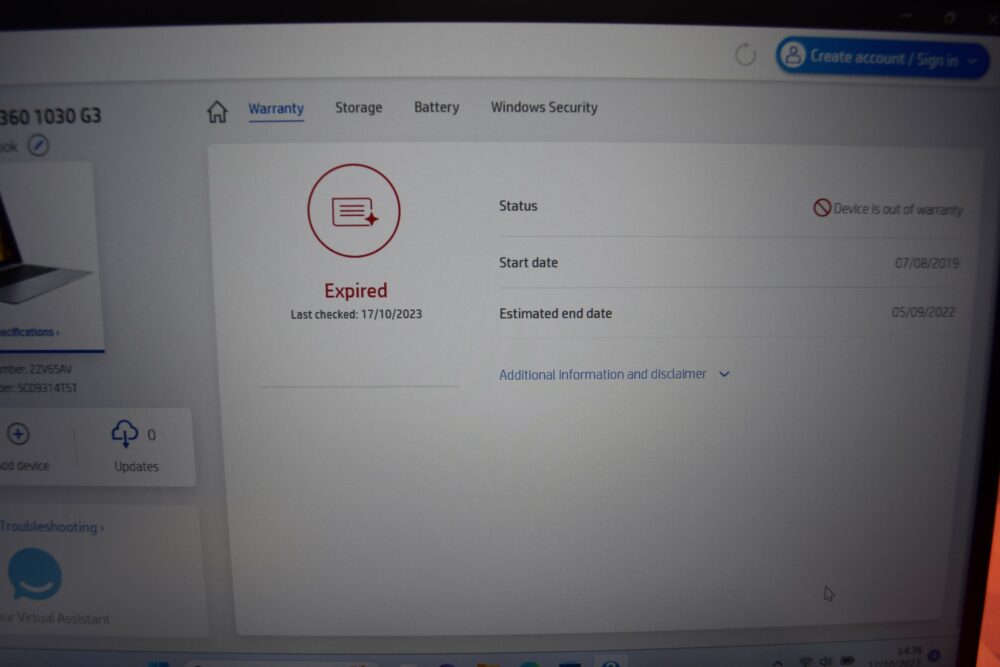
Task: Show hidden tray icons chevron
Action: point(777,663)
